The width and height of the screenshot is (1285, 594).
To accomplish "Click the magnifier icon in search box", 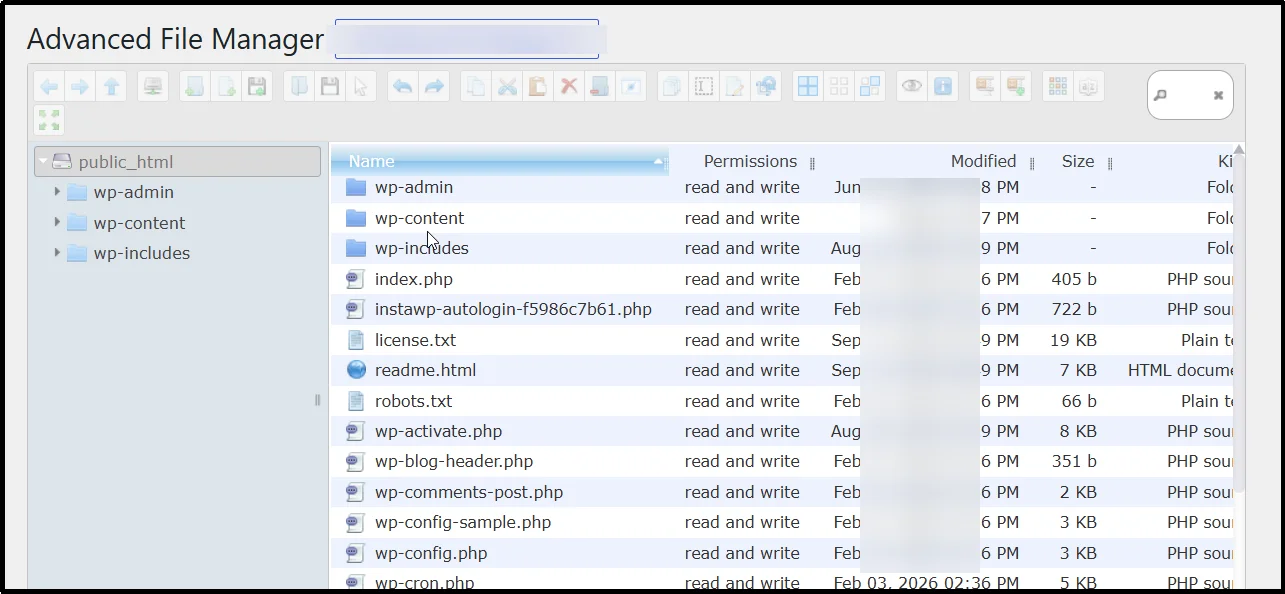I will click(1161, 96).
